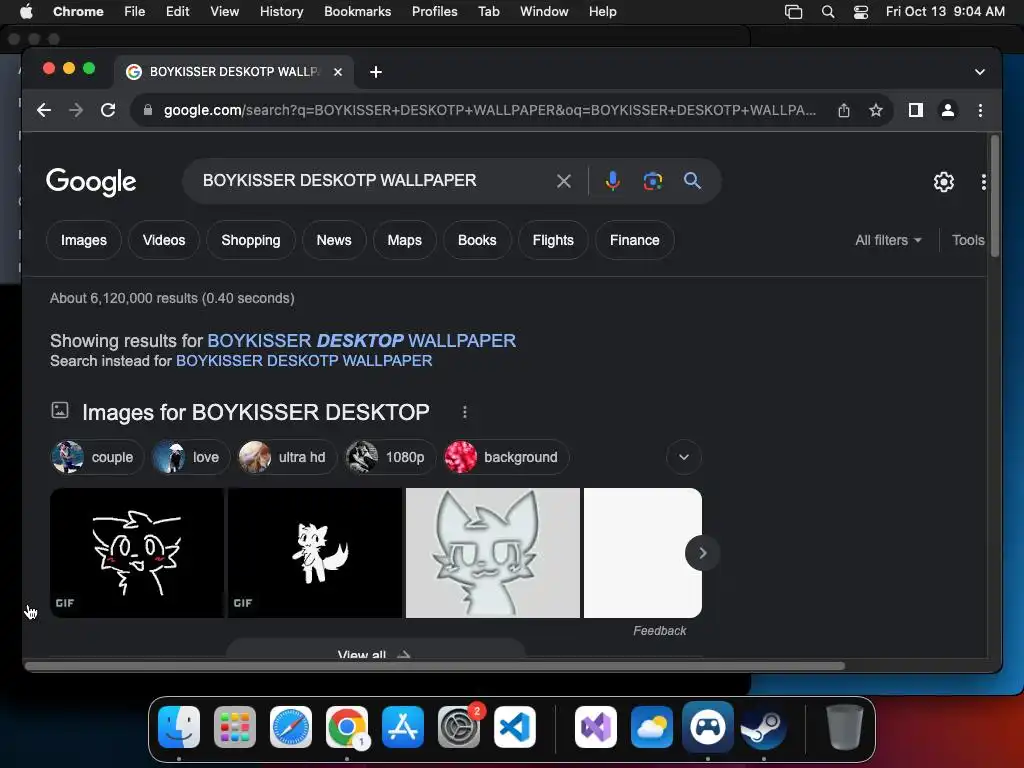Submit search with magnifier icon
The image size is (1024, 768).
click(692, 181)
